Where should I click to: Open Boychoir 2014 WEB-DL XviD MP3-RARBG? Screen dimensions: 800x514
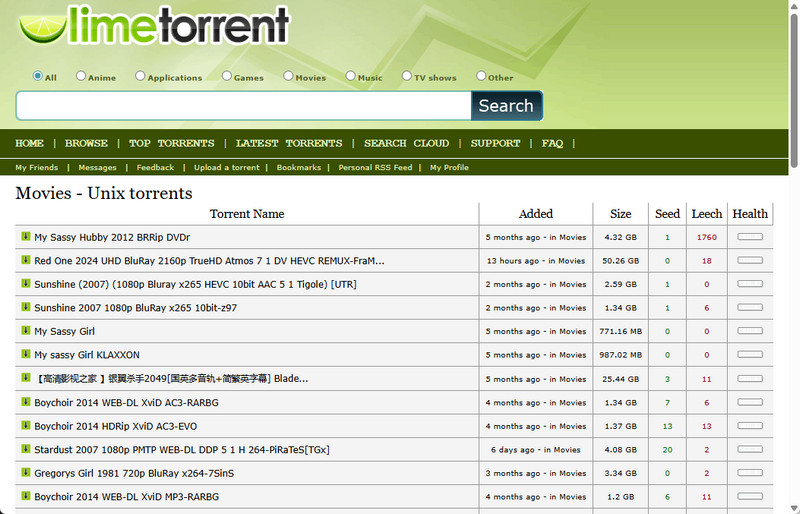127,497
